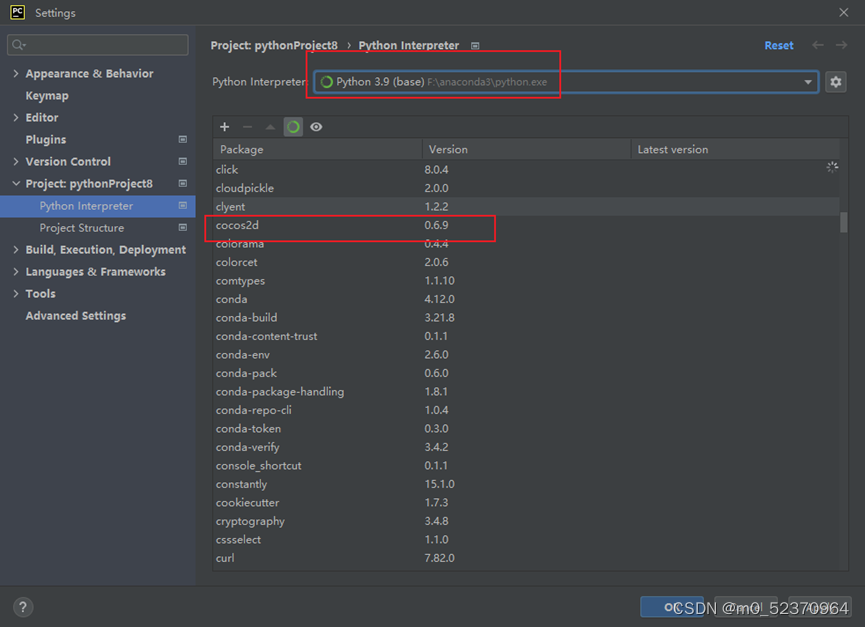Expand Languages & Frameworks section
Screen dimensions: 865x627
tap(15, 272)
